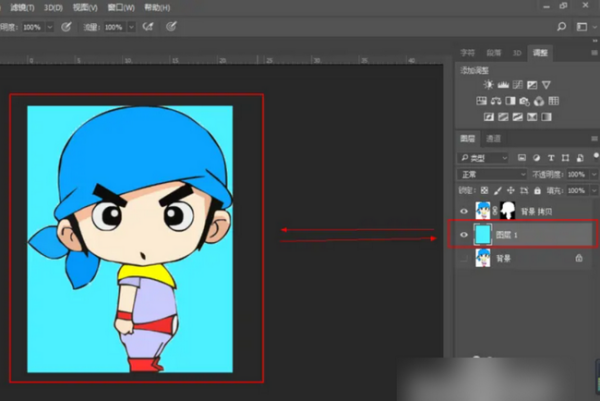Viewport: 600px width, 401px height.
Task: Lock image pixels with brush icon
Action: click(497, 190)
